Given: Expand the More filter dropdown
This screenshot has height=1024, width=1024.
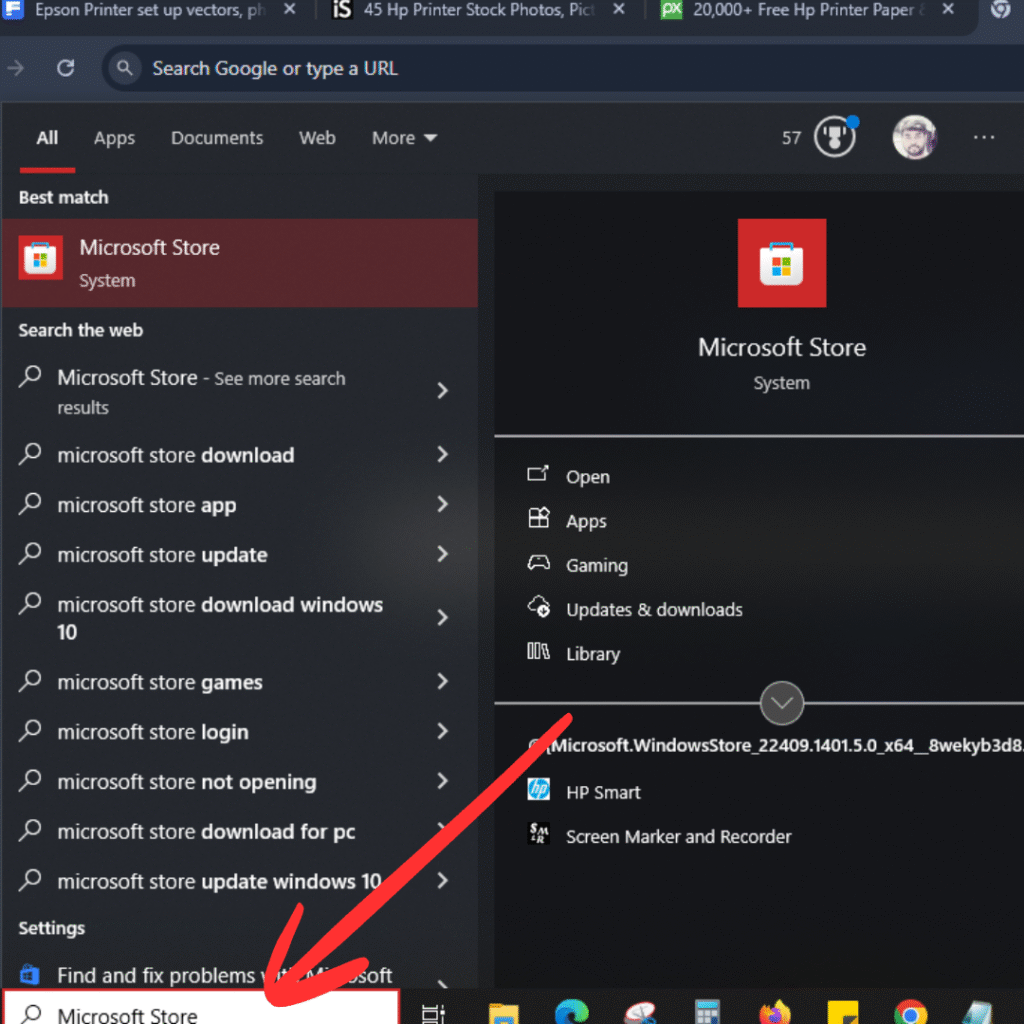Looking at the screenshot, I should (x=404, y=138).
